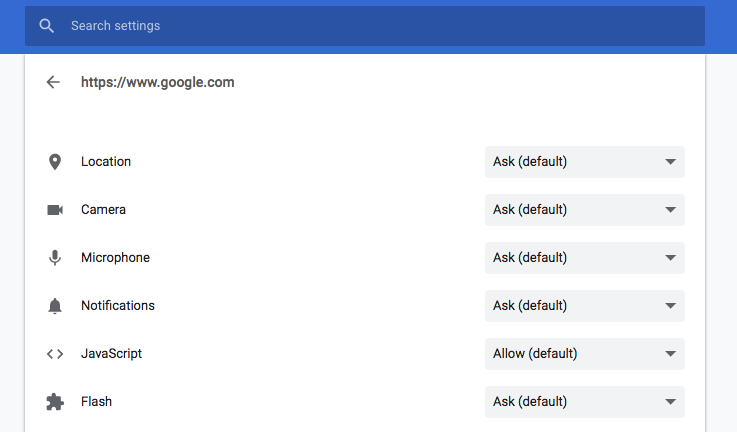The image size is (737, 432).
Task: Click the Camera icon
Action: [x=55, y=210]
